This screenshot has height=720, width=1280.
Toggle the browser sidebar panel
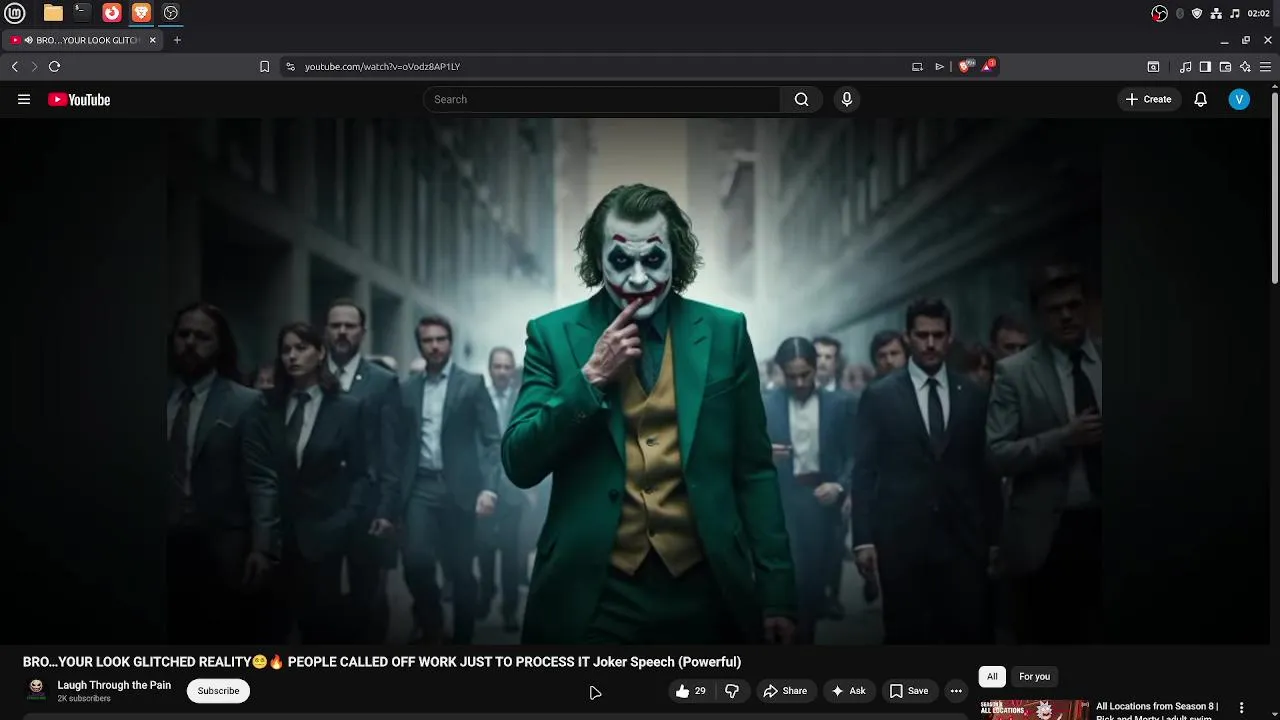point(1205,66)
